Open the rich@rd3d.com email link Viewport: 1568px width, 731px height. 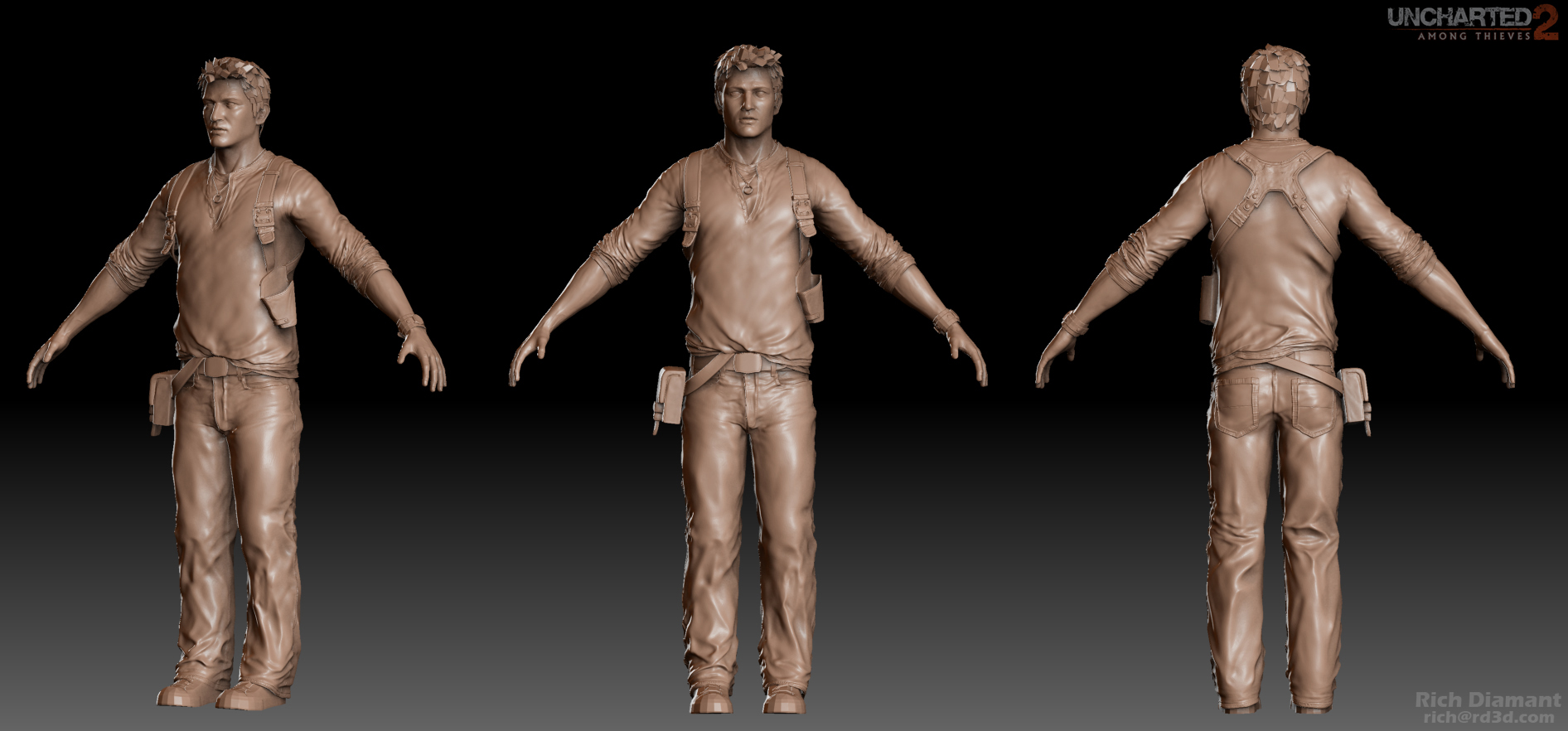[1487, 718]
